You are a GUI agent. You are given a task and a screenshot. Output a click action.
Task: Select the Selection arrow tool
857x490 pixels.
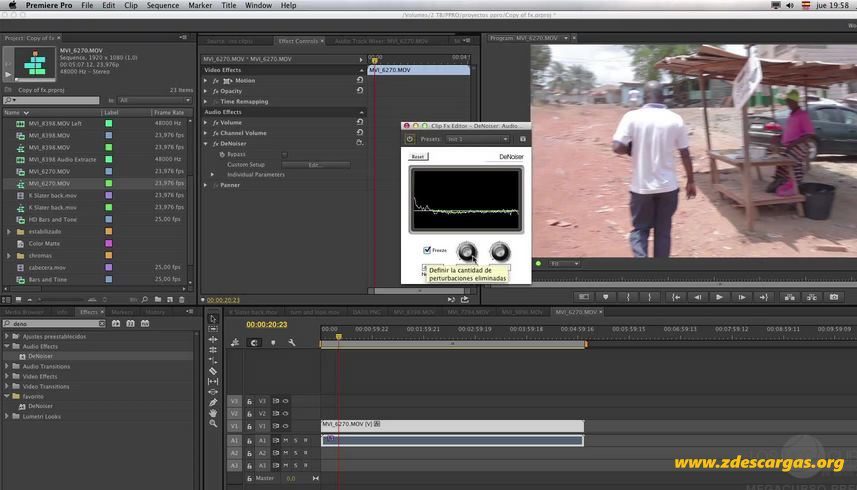pyautogui.click(x=213, y=318)
